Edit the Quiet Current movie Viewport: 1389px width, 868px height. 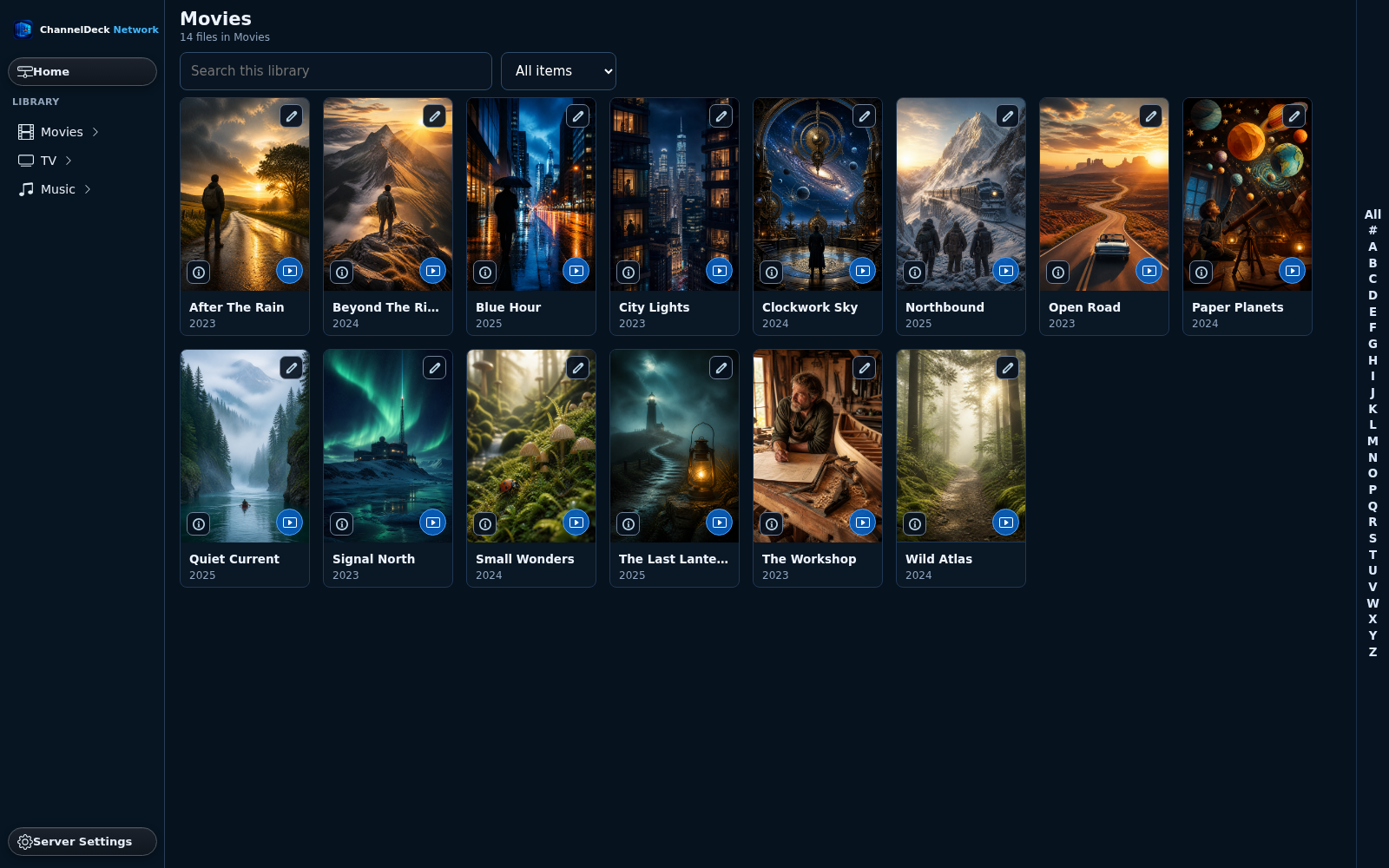coord(292,368)
